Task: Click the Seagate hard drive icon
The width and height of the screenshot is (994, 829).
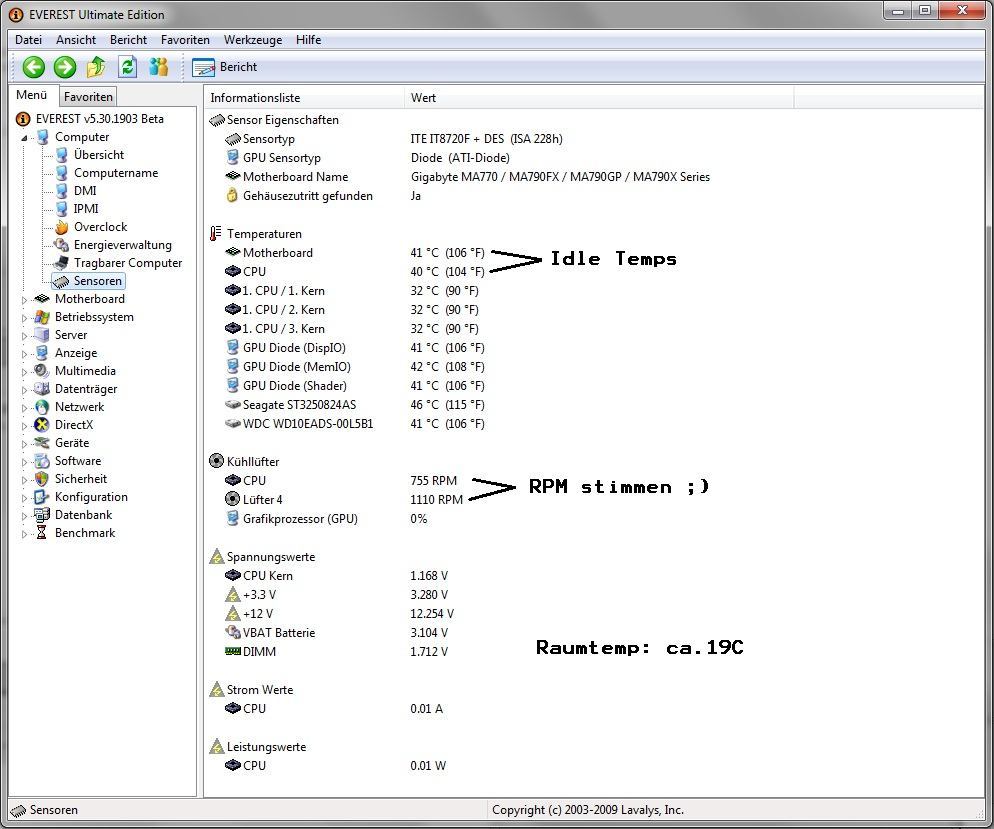Action: click(x=233, y=404)
